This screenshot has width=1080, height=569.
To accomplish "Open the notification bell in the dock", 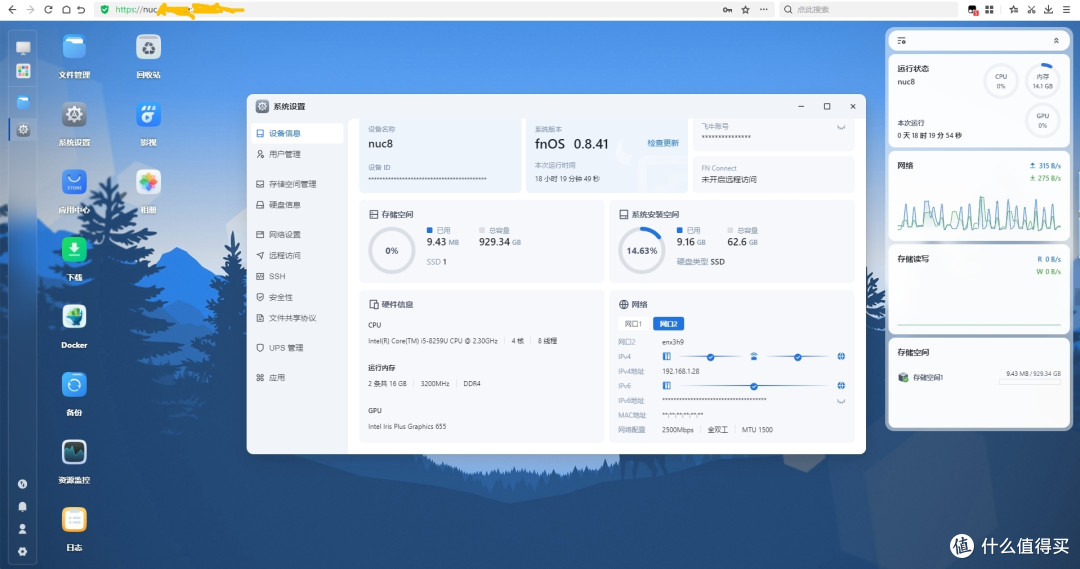I will 23,506.
